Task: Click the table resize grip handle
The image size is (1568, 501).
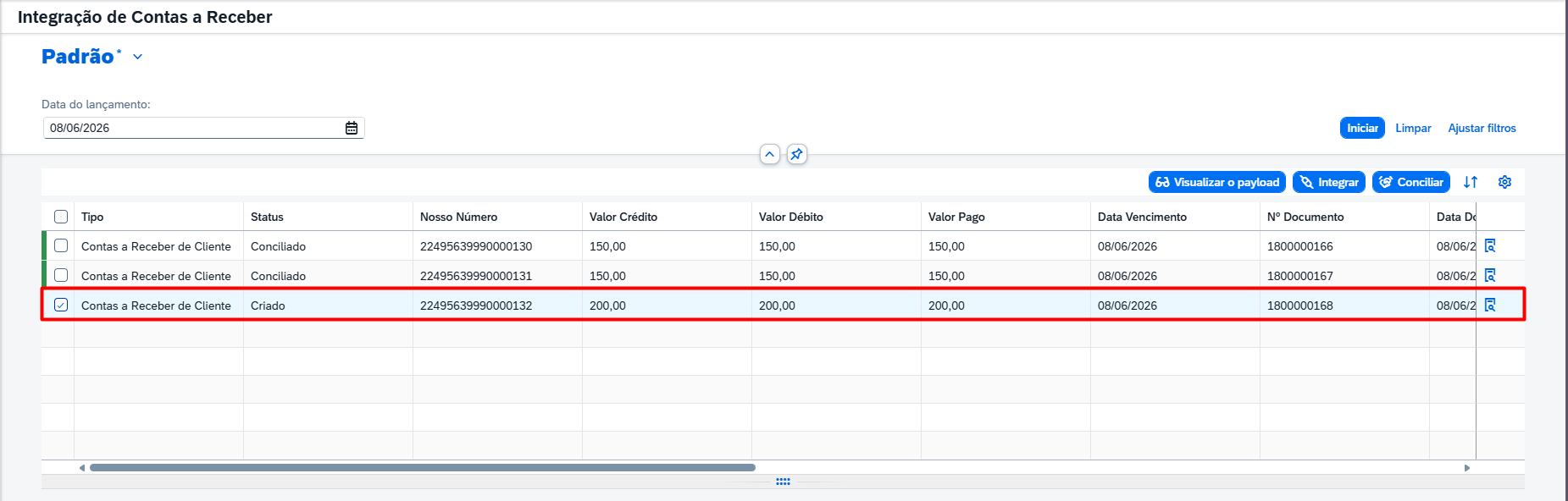Action: click(783, 482)
